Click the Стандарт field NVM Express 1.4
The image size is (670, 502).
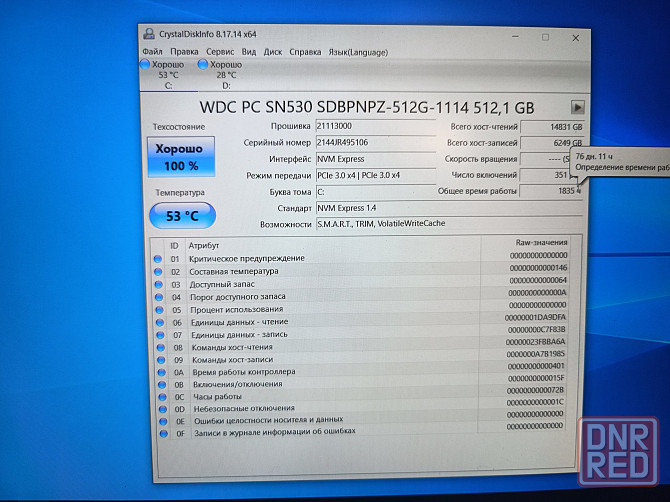coord(449,208)
